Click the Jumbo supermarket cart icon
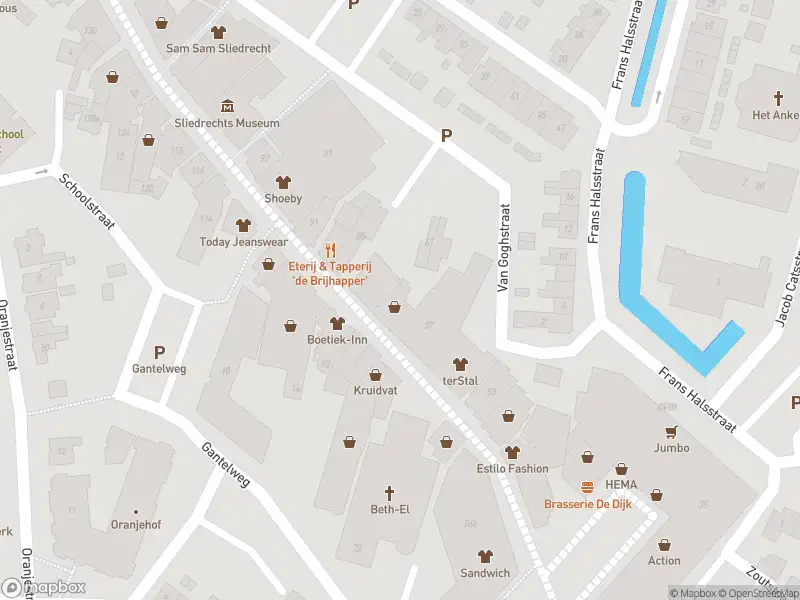 pyautogui.click(x=672, y=432)
